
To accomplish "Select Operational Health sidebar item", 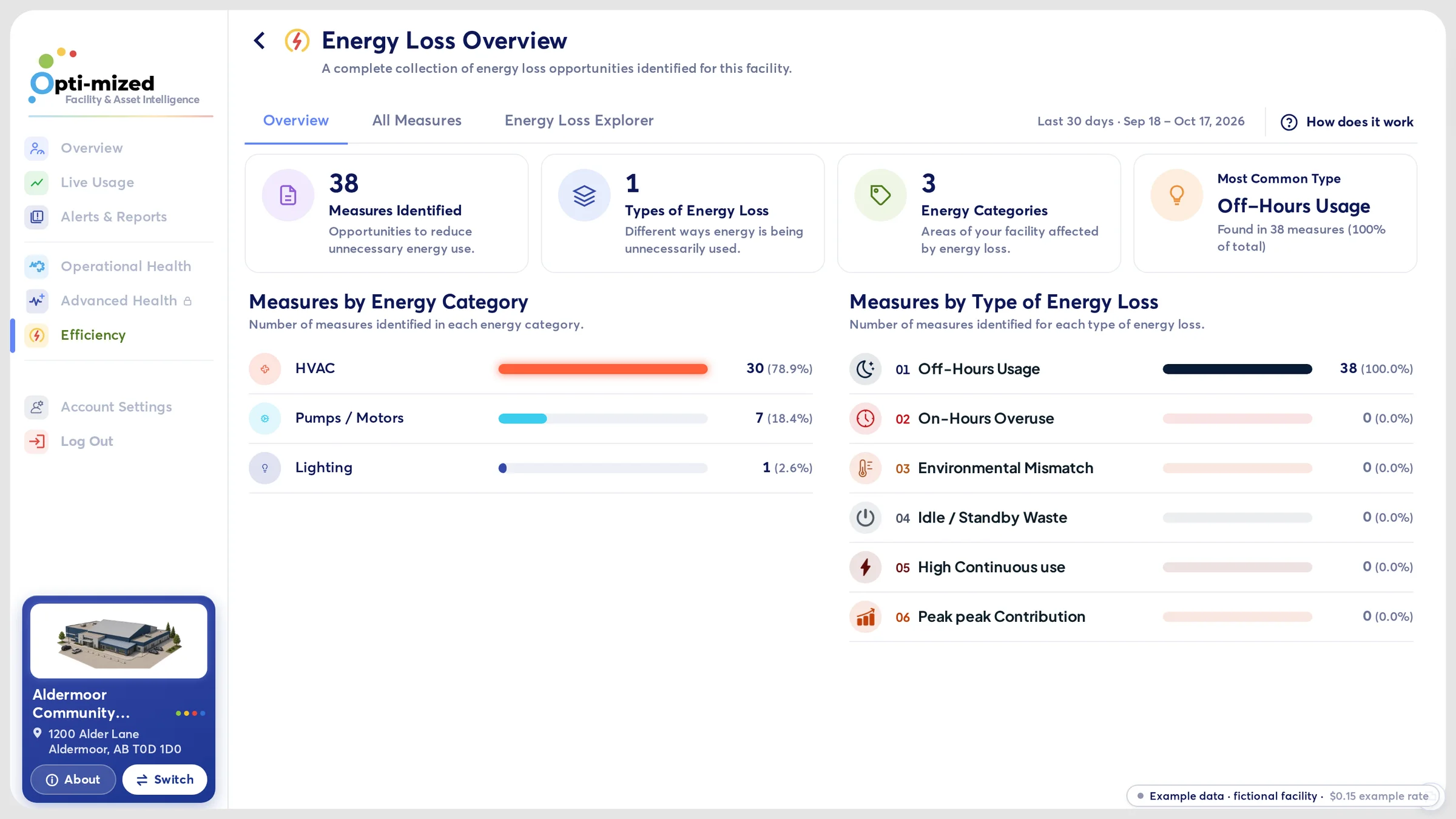I will click(126, 266).
